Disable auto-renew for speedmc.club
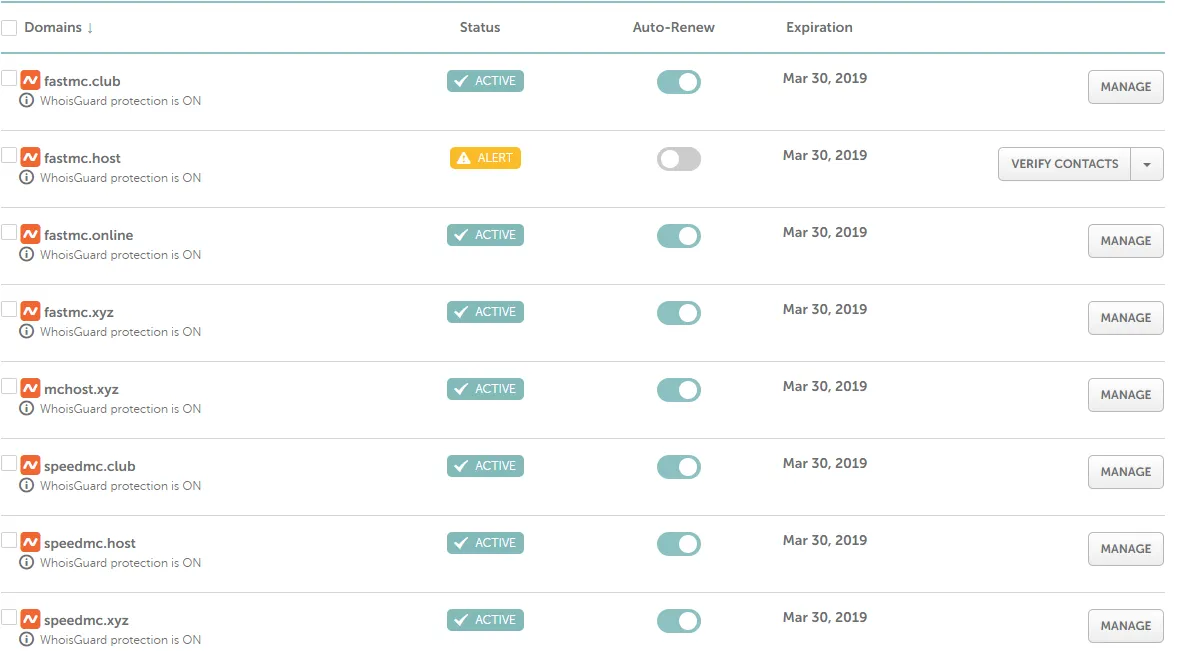 tap(678, 467)
